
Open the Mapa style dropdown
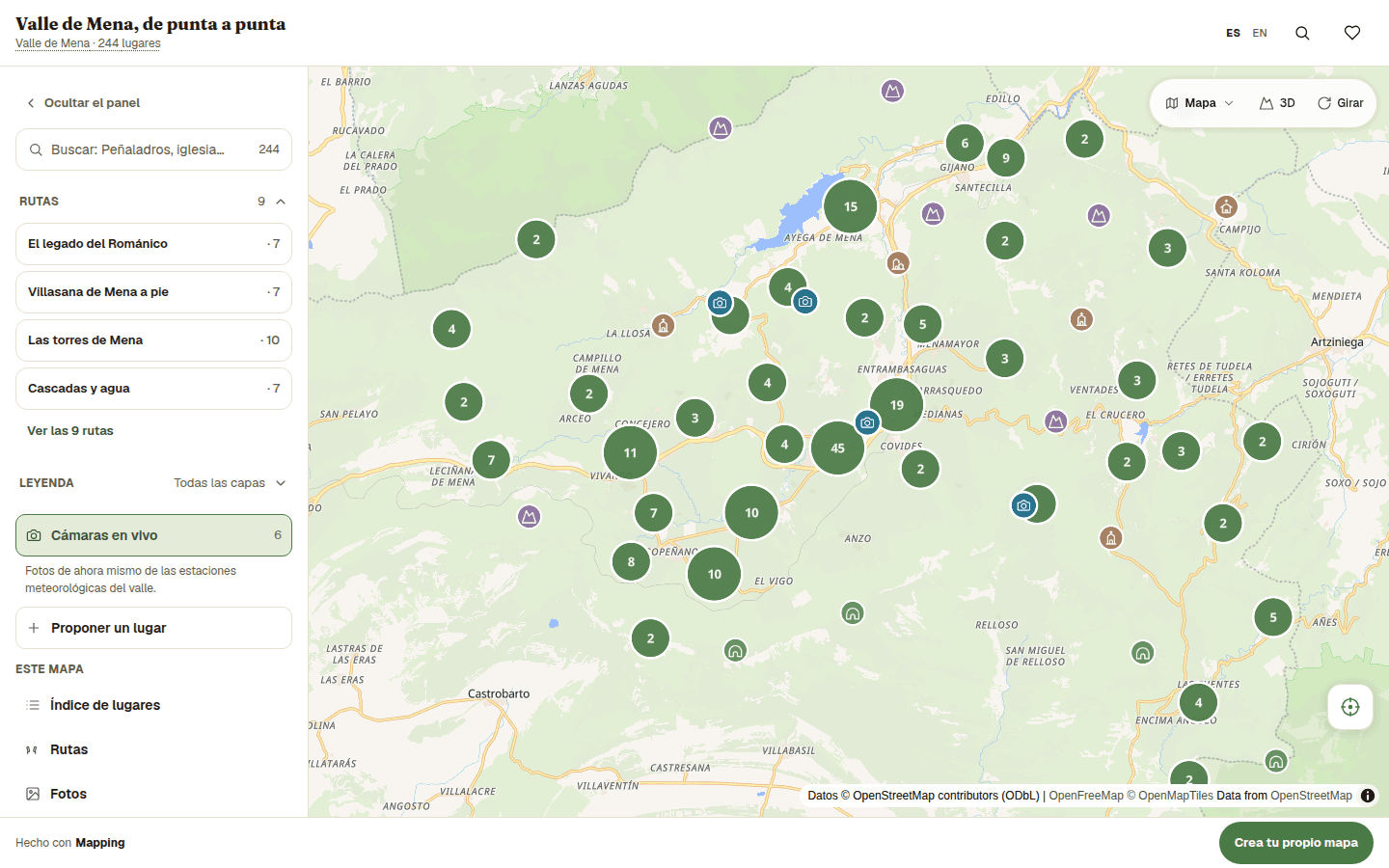point(1200,103)
